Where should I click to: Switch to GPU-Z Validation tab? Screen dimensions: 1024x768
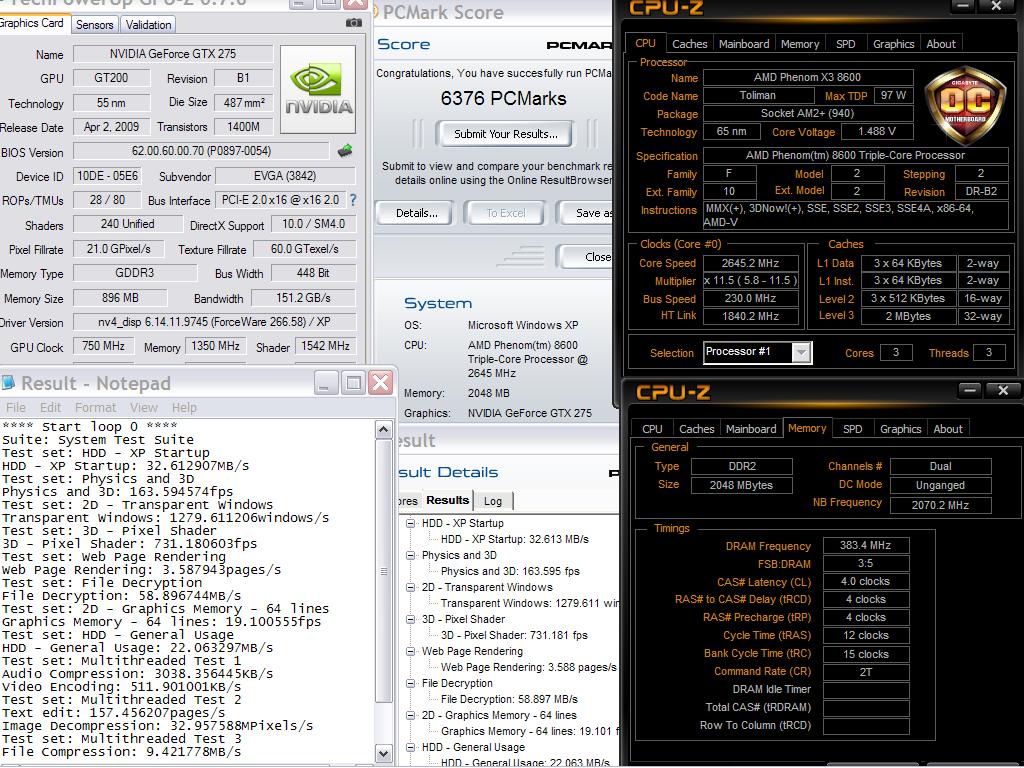click(x=148, y=25)
